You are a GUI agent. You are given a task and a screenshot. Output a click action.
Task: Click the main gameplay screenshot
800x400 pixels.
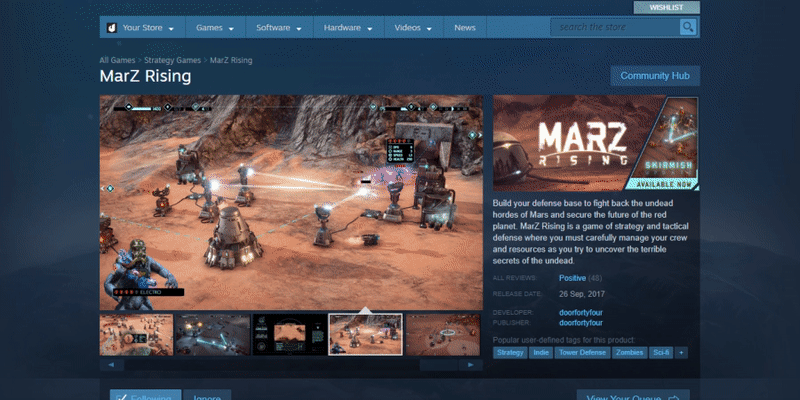pos(291,203)
